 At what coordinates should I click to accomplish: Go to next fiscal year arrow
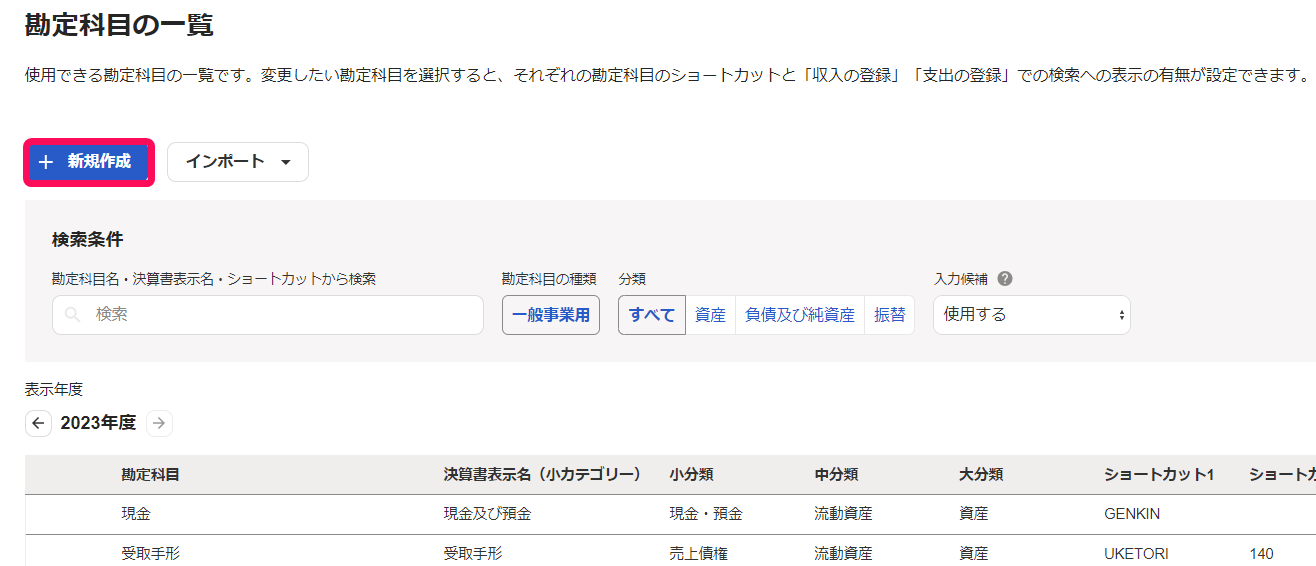[159, 423]
